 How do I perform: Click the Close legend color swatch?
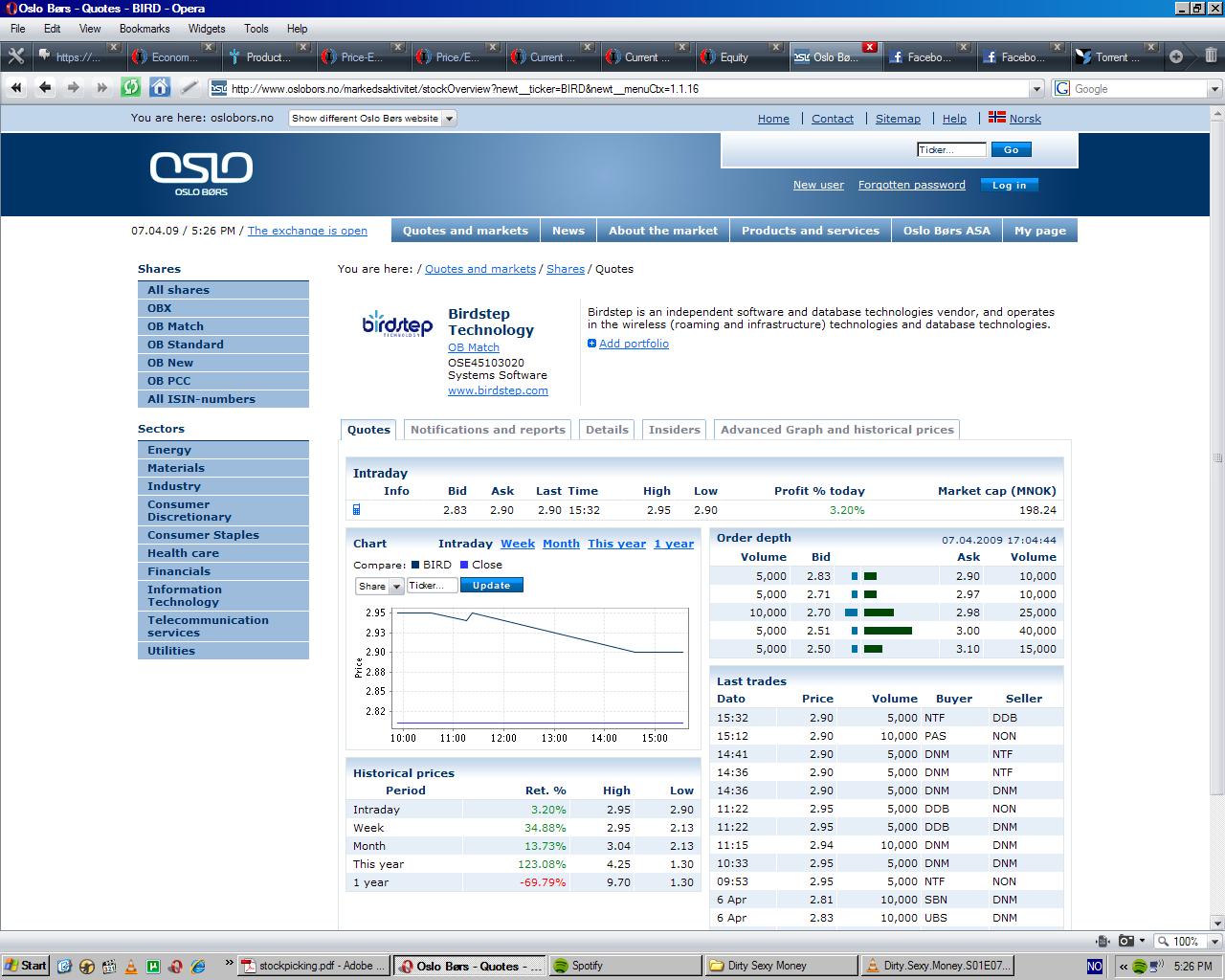tap(464, 565)
